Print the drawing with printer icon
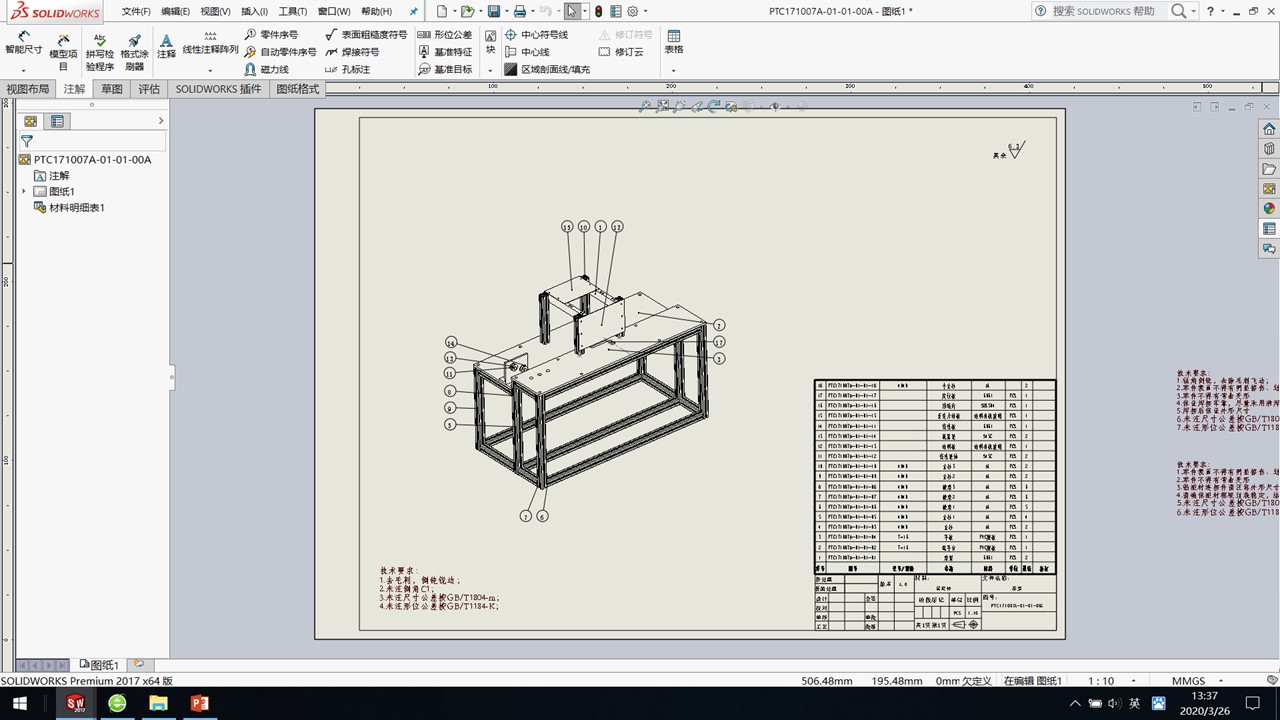The height and width of the screenshot is (720, 1280). coord(519,11)
